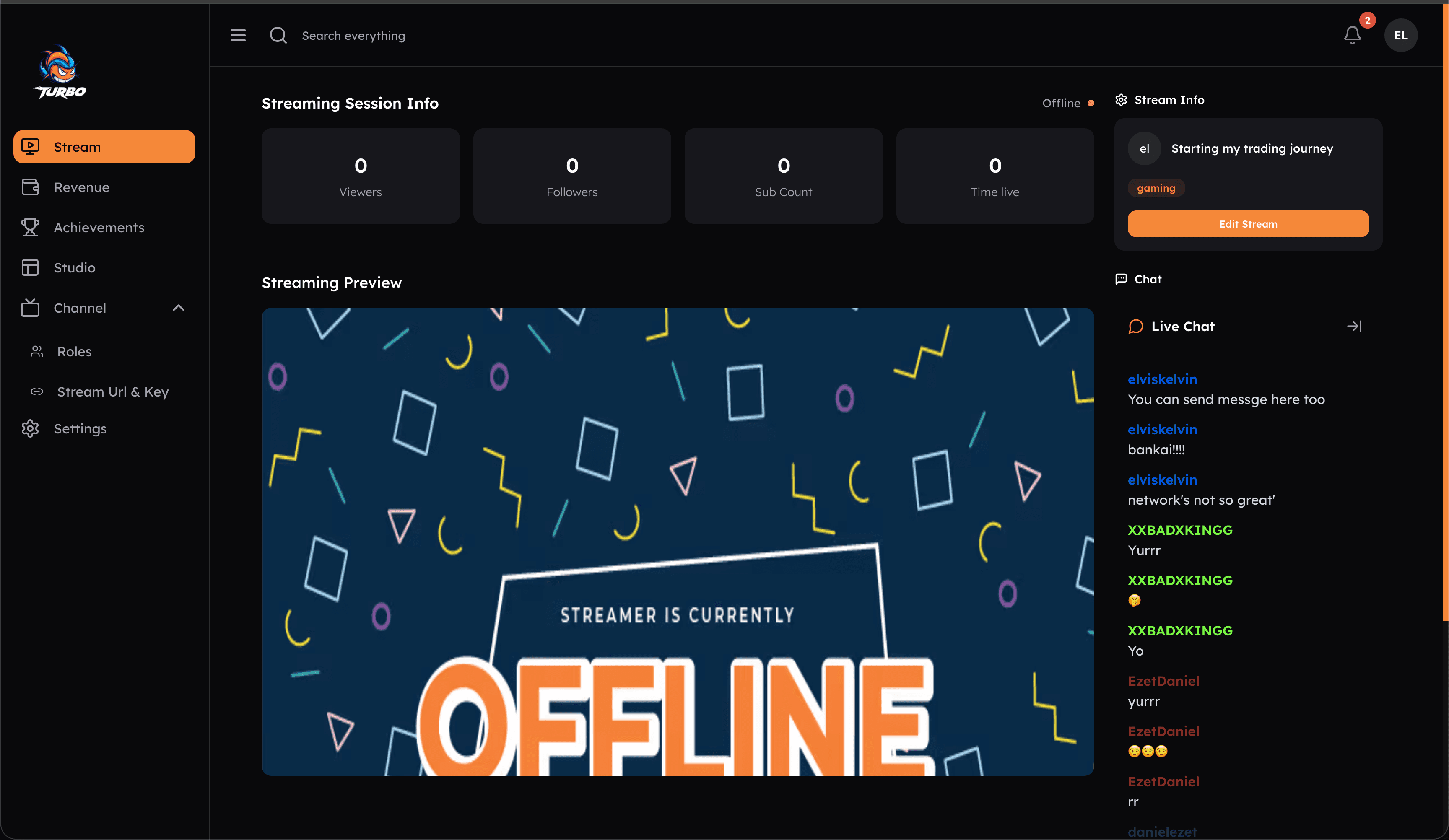1449x840 pixels.
Task: Click the Turbo logo
Action: pos(60,72)
